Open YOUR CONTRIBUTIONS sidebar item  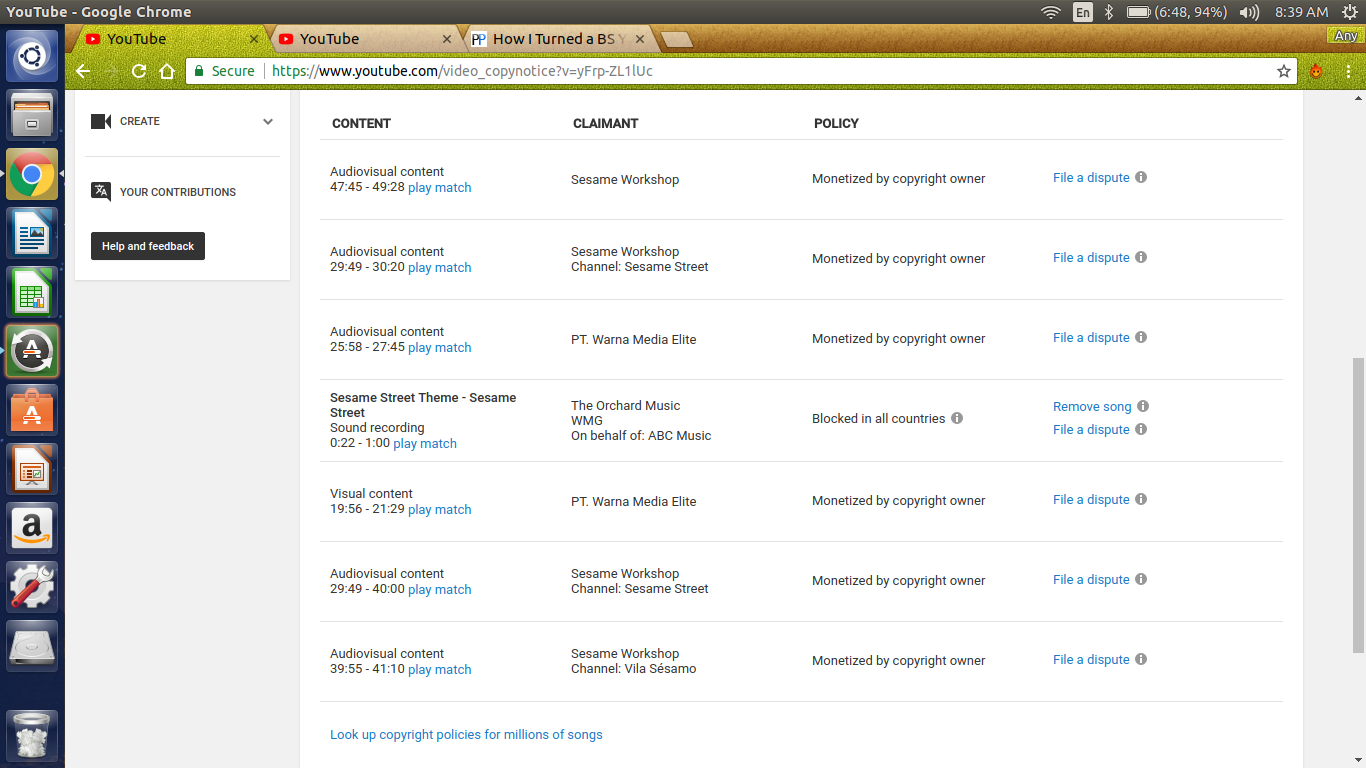tap(178, 192)
